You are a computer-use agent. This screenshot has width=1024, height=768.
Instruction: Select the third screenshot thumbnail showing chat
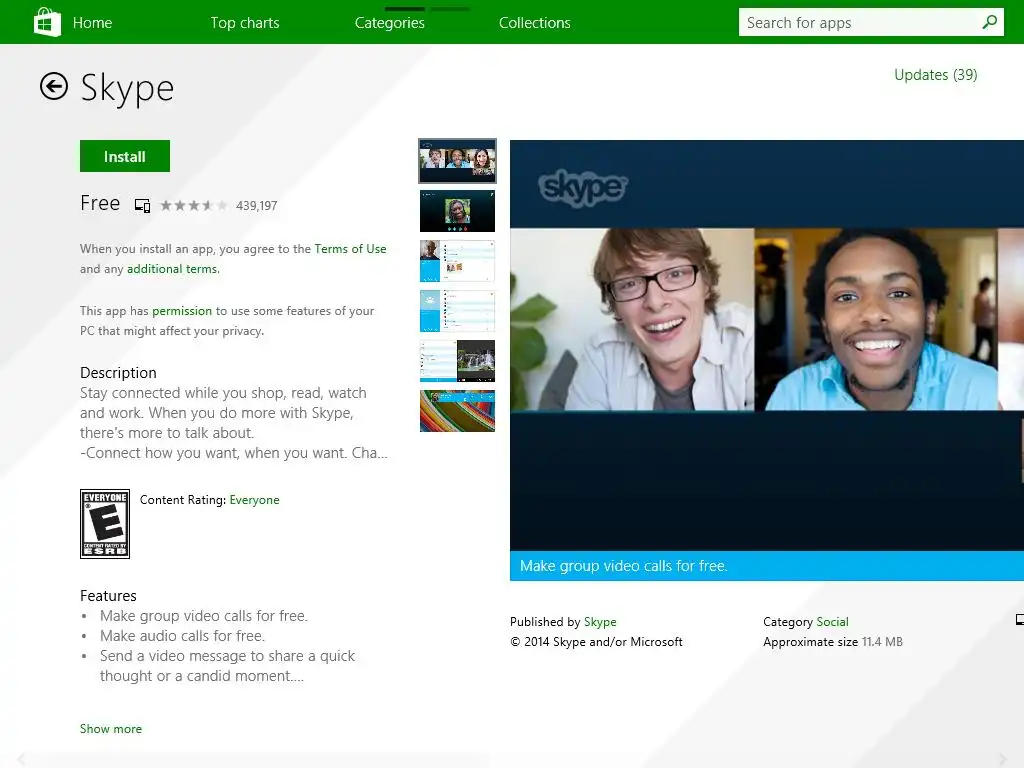457,261
